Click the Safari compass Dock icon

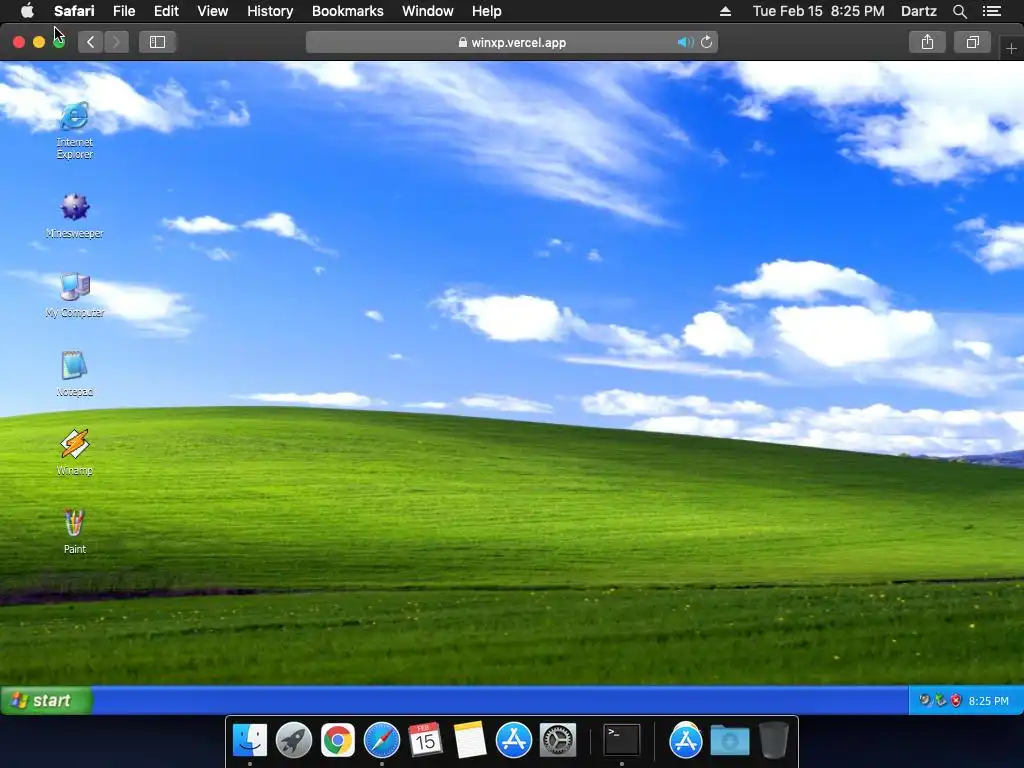[381, 740]
